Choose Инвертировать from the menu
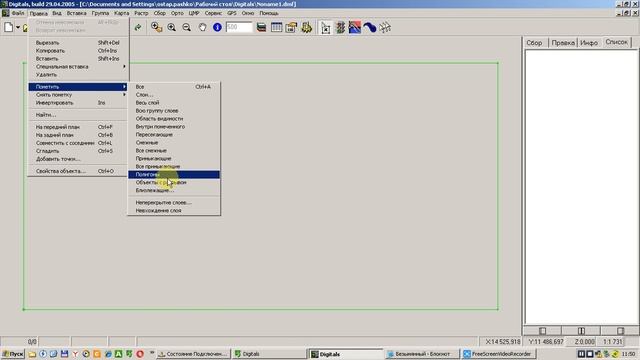The image size is (640, 360). 78,103
